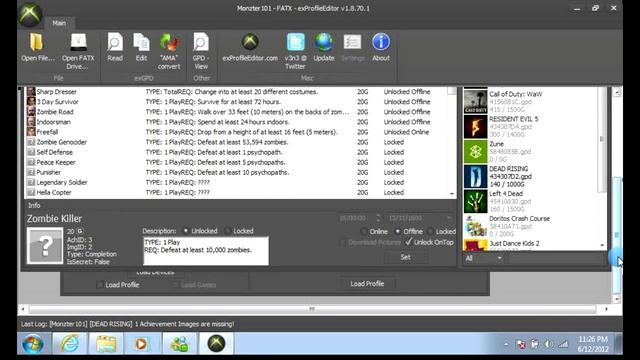The width and height of the screenshot is (640, 360).
Task: Click the network signal tray icon
Action: 564,344
